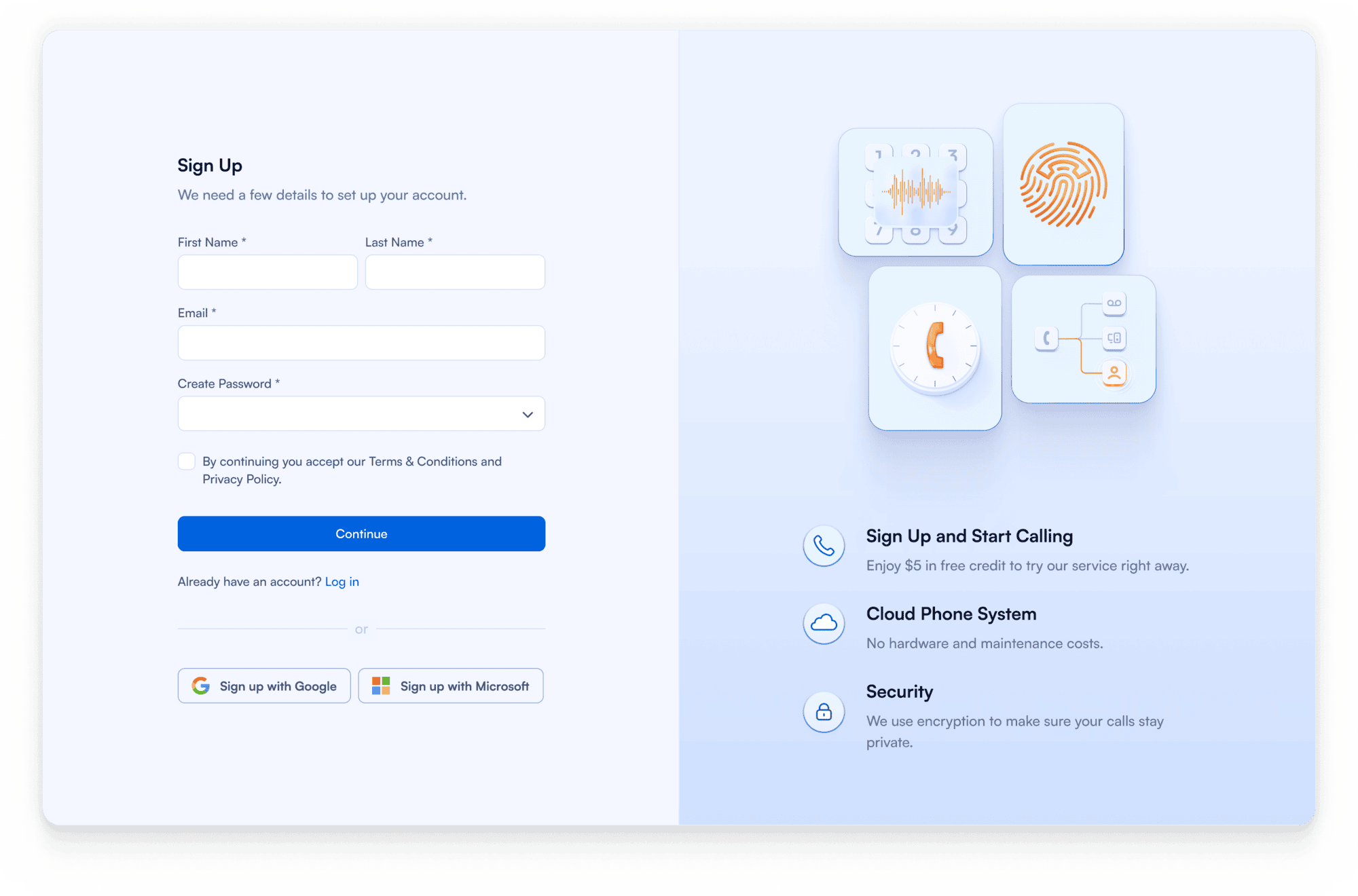This screenshot has width=1358, height=896.
Task: Click the phone icon beside Sign Up and Start Calling
Action: [x=824, y=546]
